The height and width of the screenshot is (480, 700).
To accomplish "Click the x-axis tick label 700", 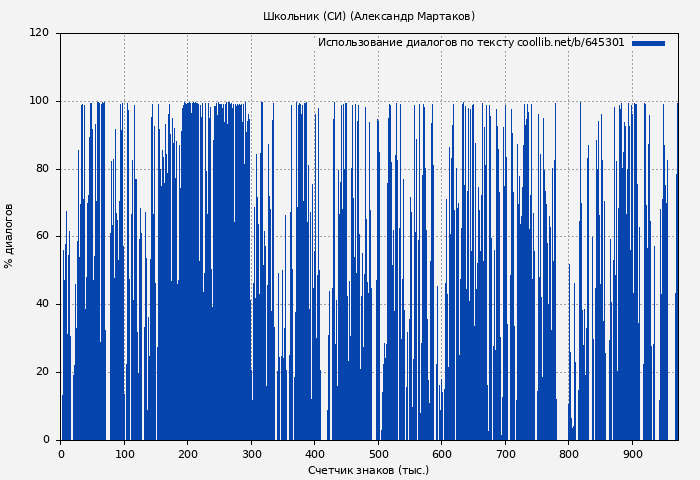I will pos(505,454).
